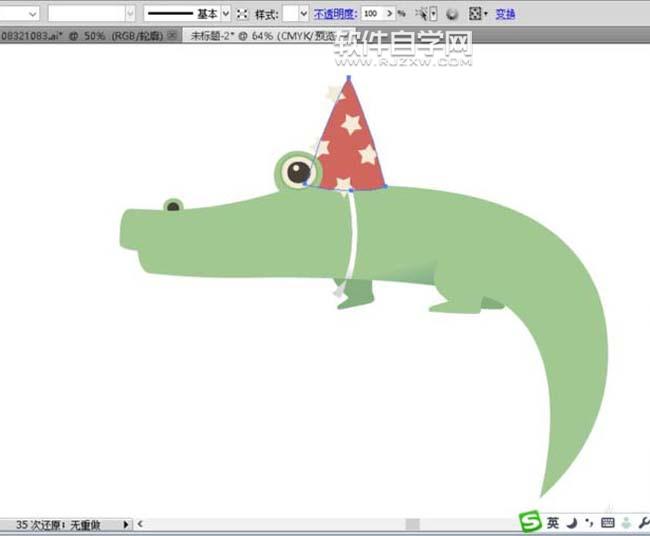
Task: Click the icon between stroke and 样式 label
Action: coord(242,14)
